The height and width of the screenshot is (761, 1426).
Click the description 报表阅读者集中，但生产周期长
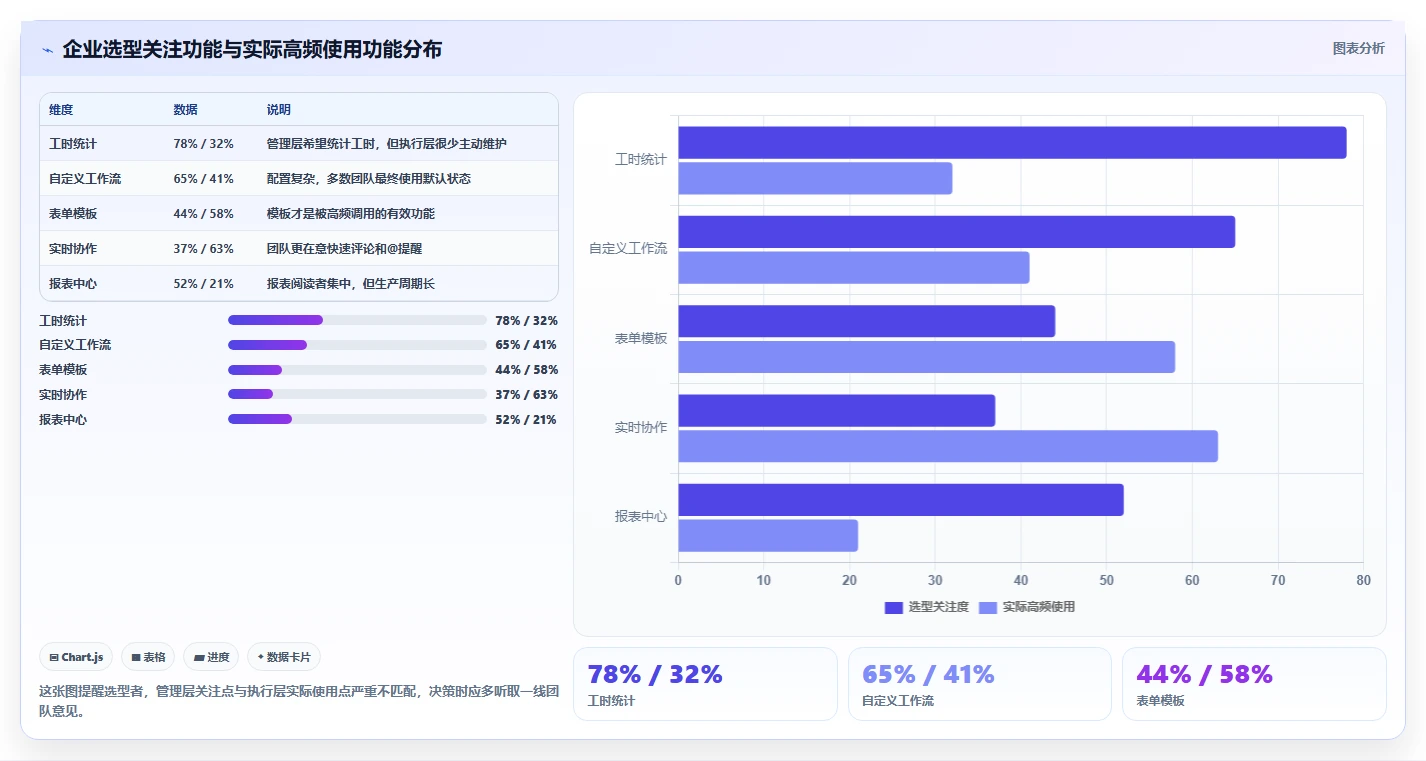[x=350, y=284]
